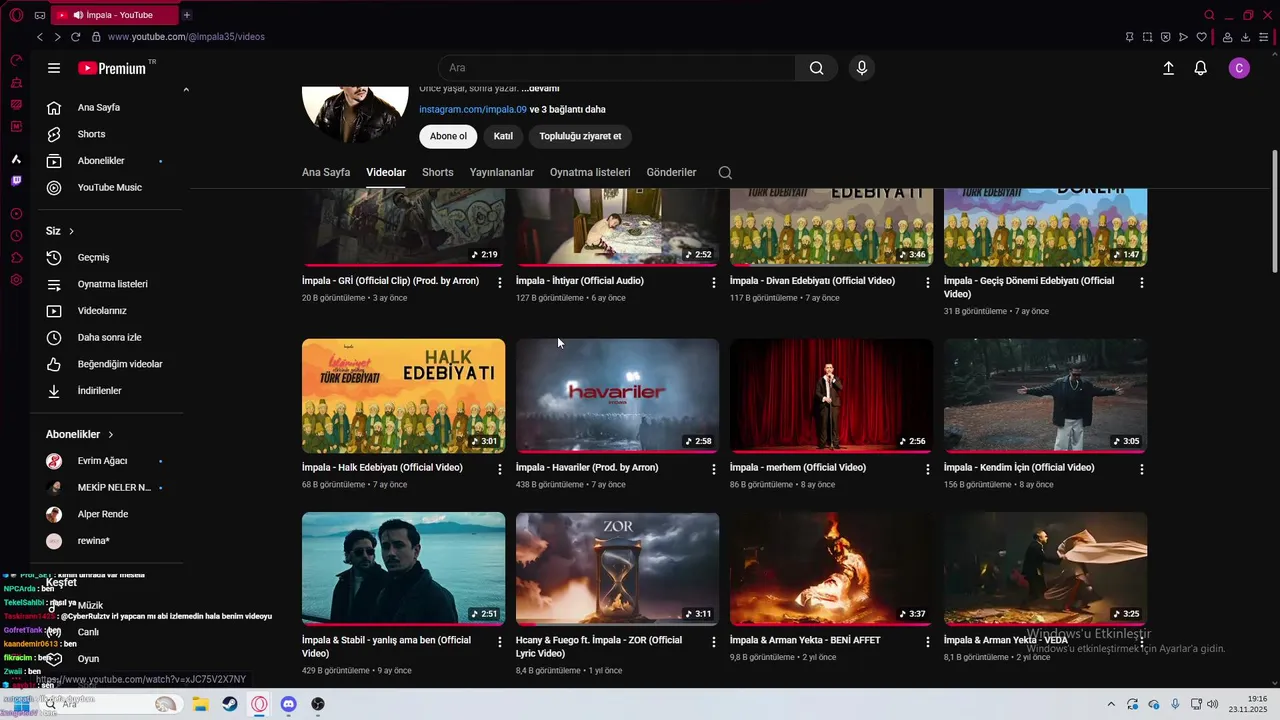Screen dimensions: 1280x720
Task: Open options for İmpala - İhtiyar video
Action: [x=714, y=283]
